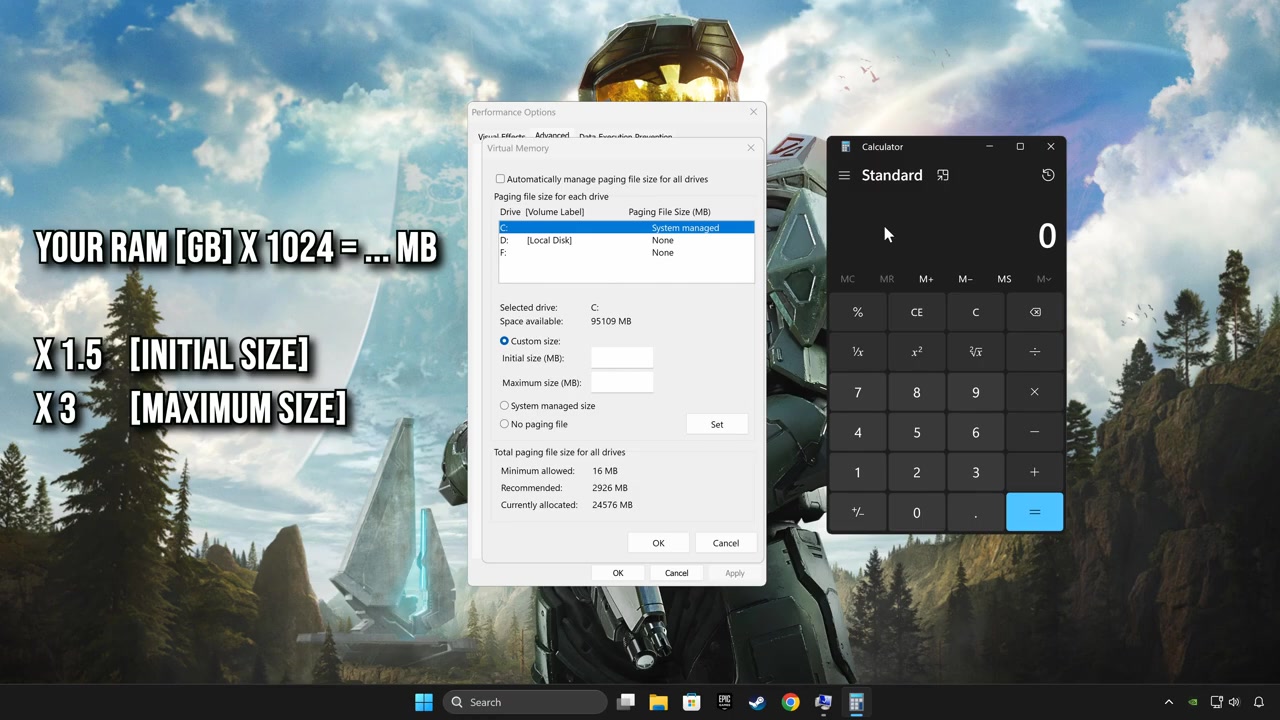Open File Explorer from the taskbar
1280x720 pixels.
point(658,702)
